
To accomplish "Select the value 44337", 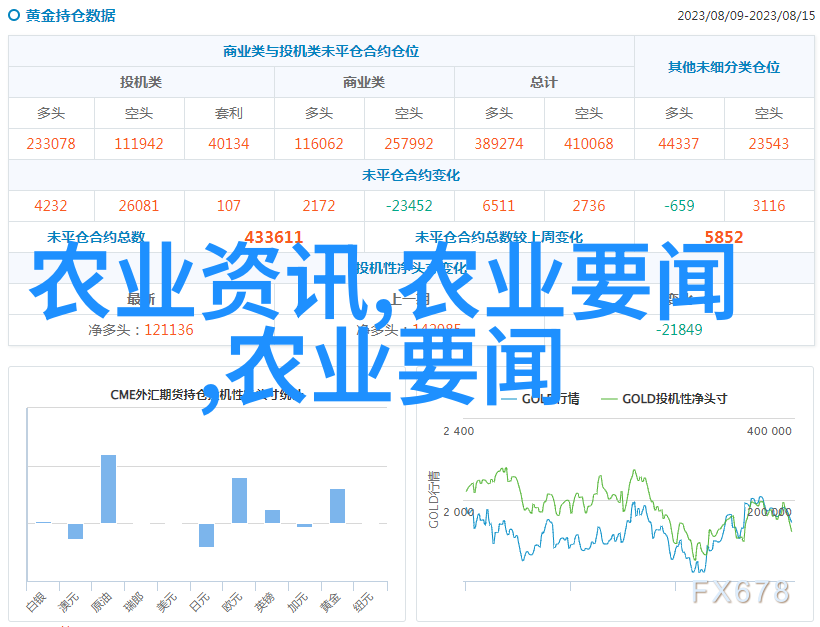I will click(678, 144).
